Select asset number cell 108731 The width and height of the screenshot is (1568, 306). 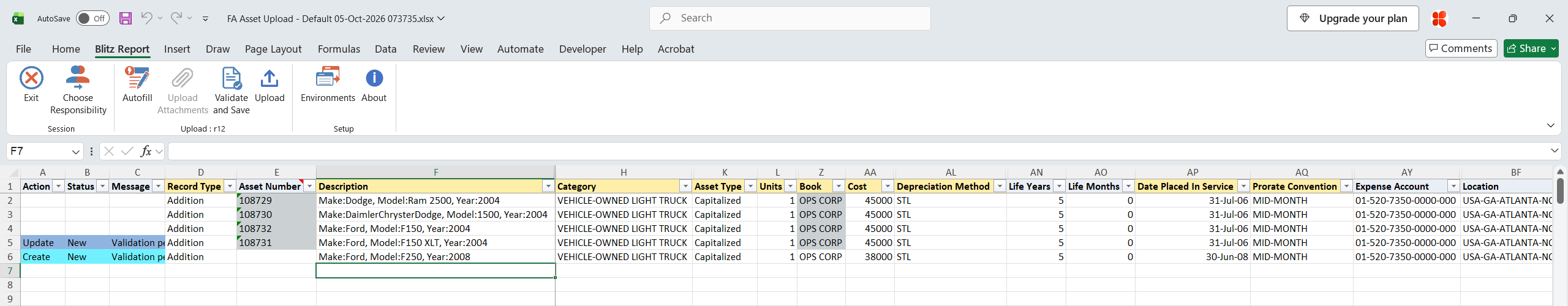276,243
